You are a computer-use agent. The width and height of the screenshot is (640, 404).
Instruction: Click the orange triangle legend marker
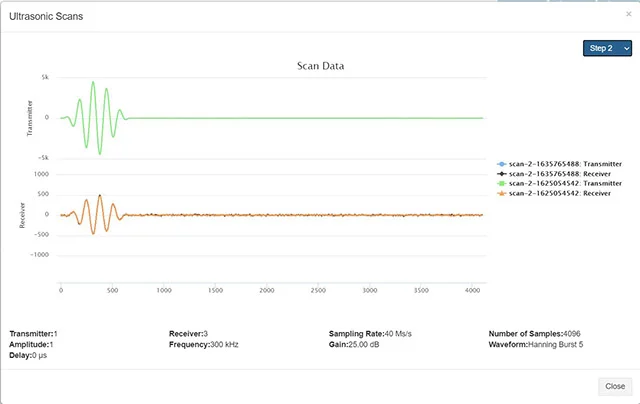coord(502,193)
